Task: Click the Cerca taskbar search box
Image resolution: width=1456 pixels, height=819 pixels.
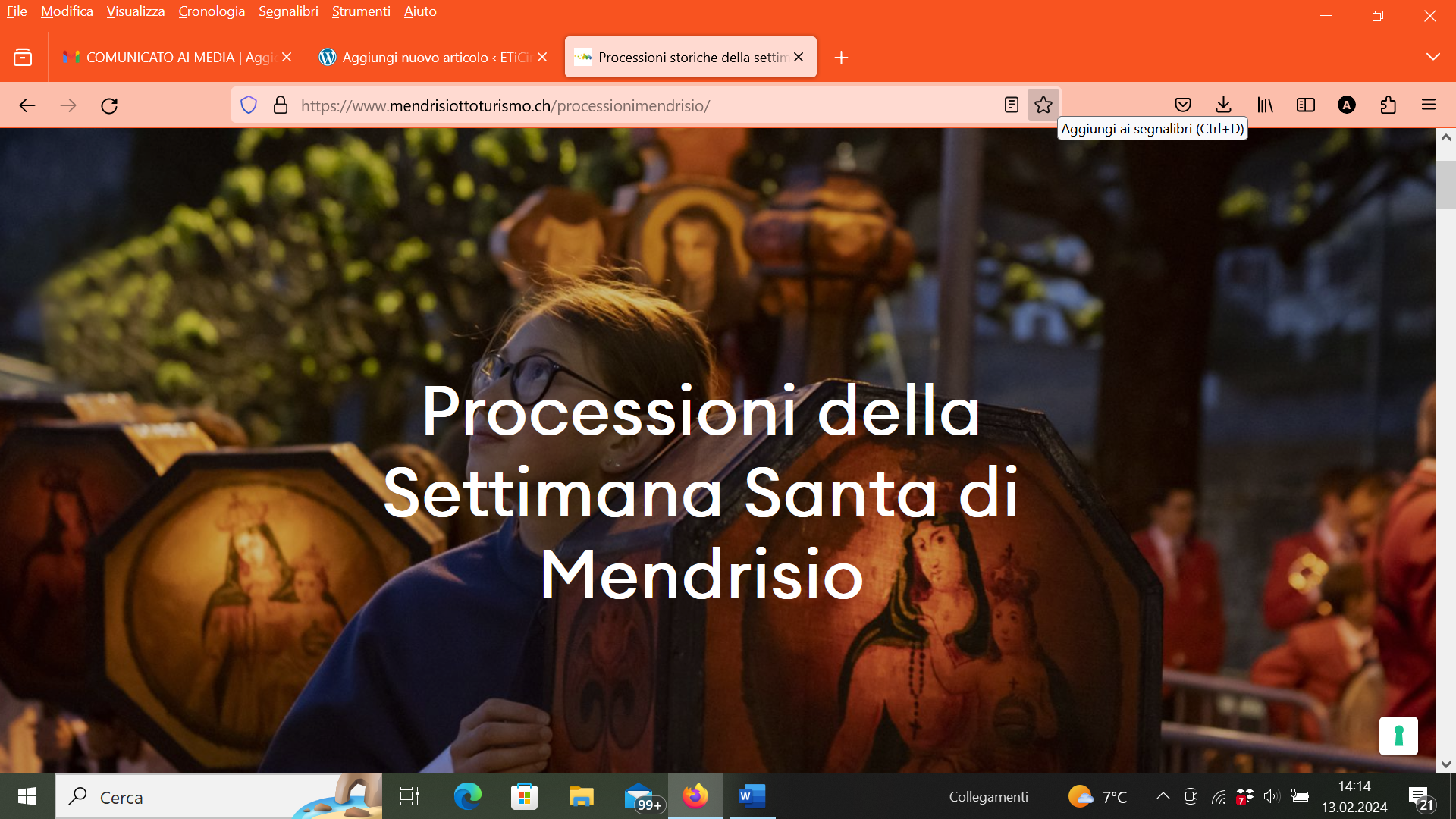Action: tap(218, 797)
